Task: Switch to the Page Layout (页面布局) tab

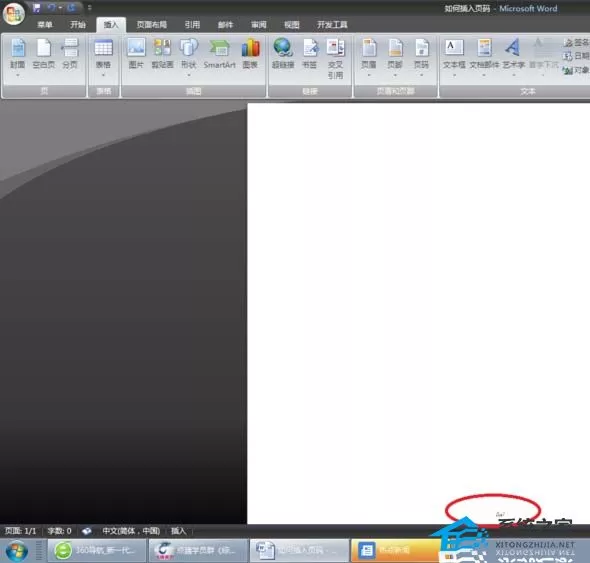Action: click(x=152, y=25)
